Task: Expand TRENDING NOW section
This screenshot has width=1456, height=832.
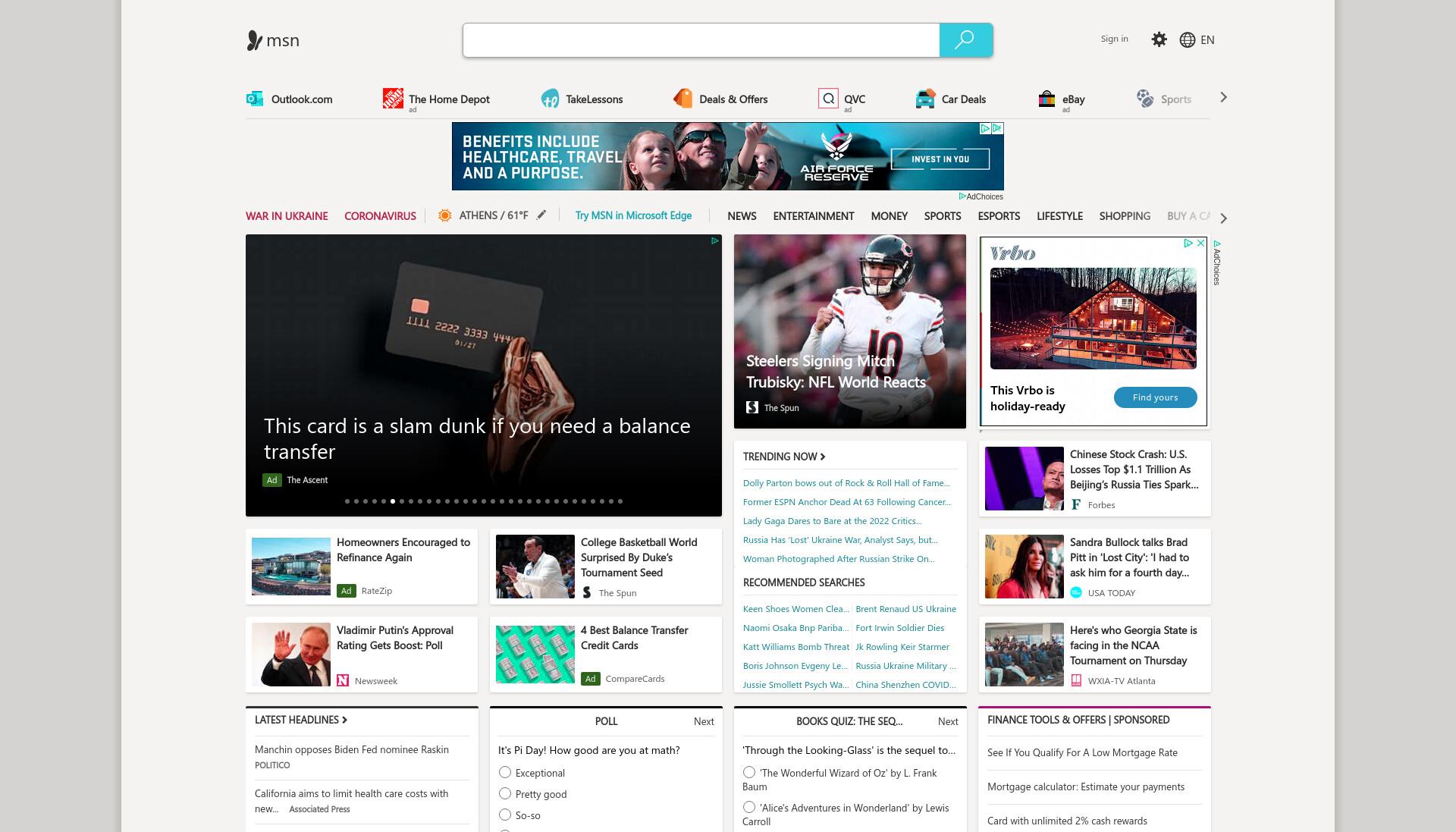Action: [x=784, y=457]
